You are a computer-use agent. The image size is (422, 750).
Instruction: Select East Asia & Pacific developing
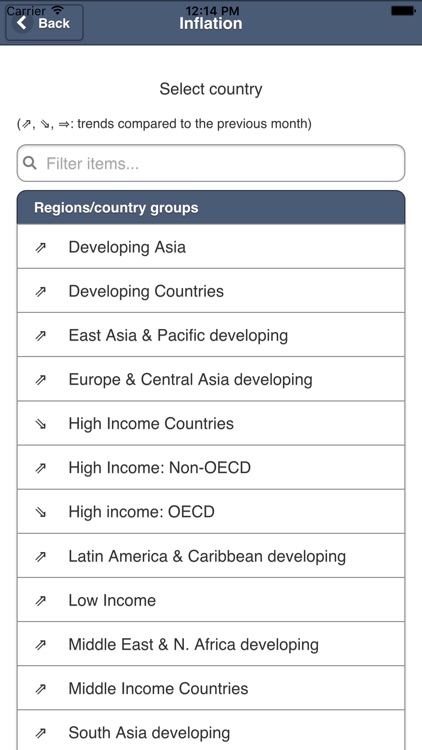pos(211,335)
